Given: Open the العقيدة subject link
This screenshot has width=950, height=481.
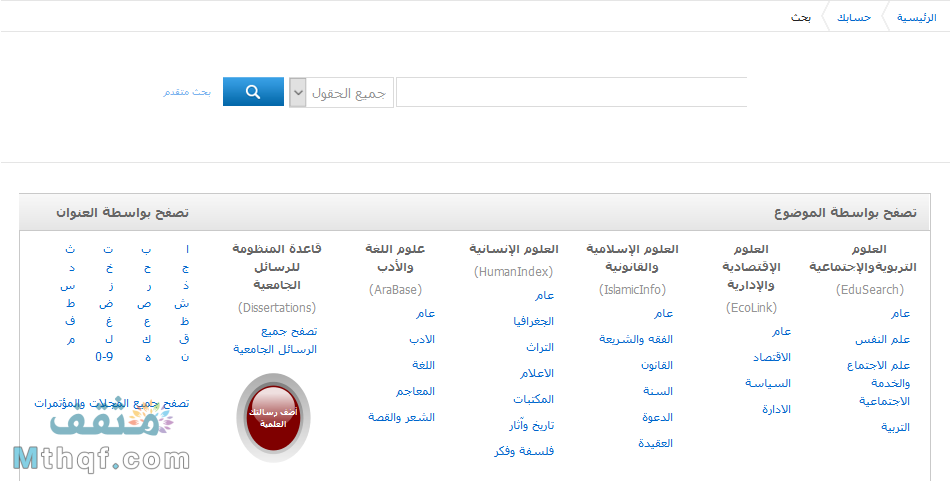Looking at the screenshot, I should click(656, 443).
